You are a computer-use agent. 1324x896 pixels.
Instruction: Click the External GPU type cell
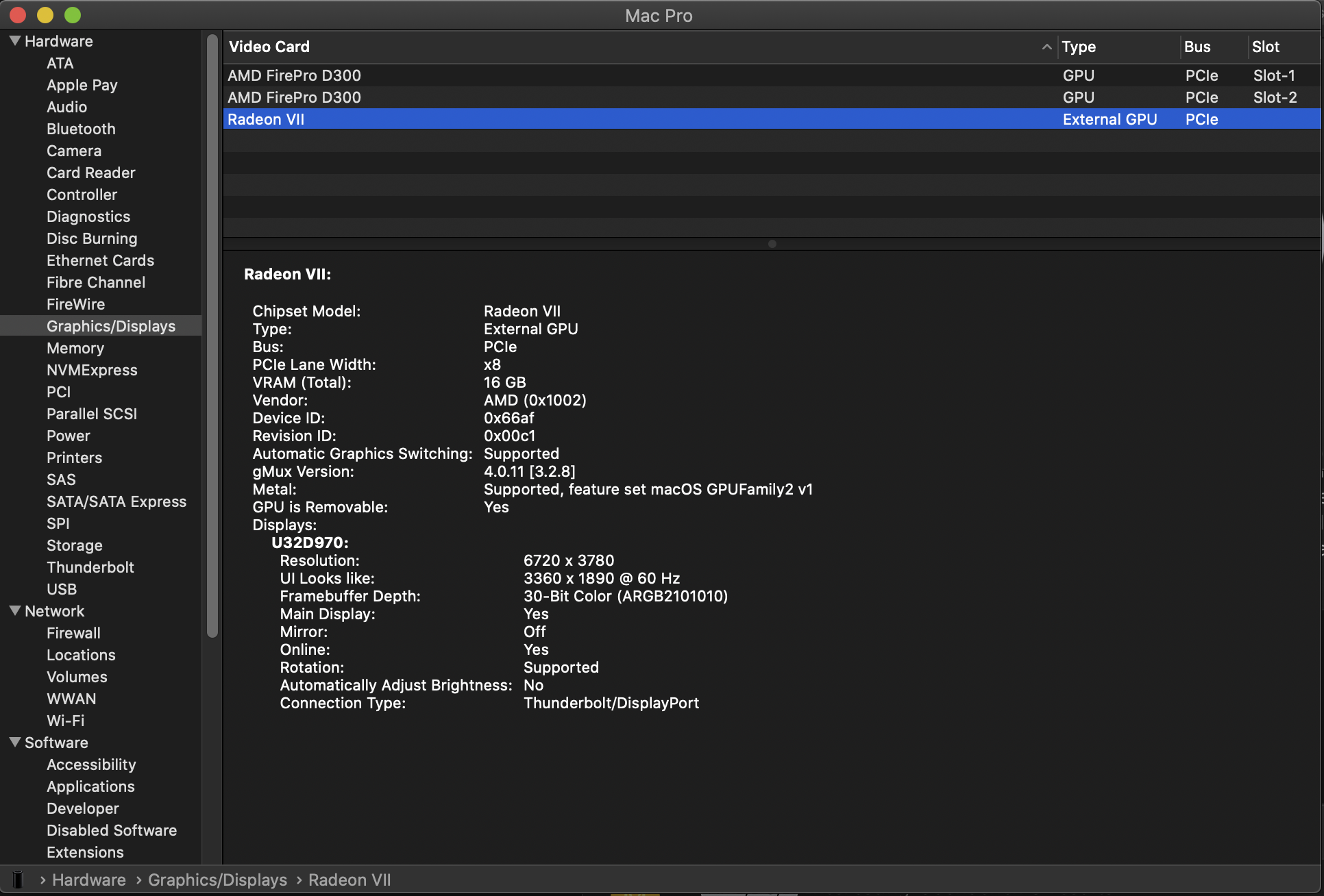pos(1110,119)
